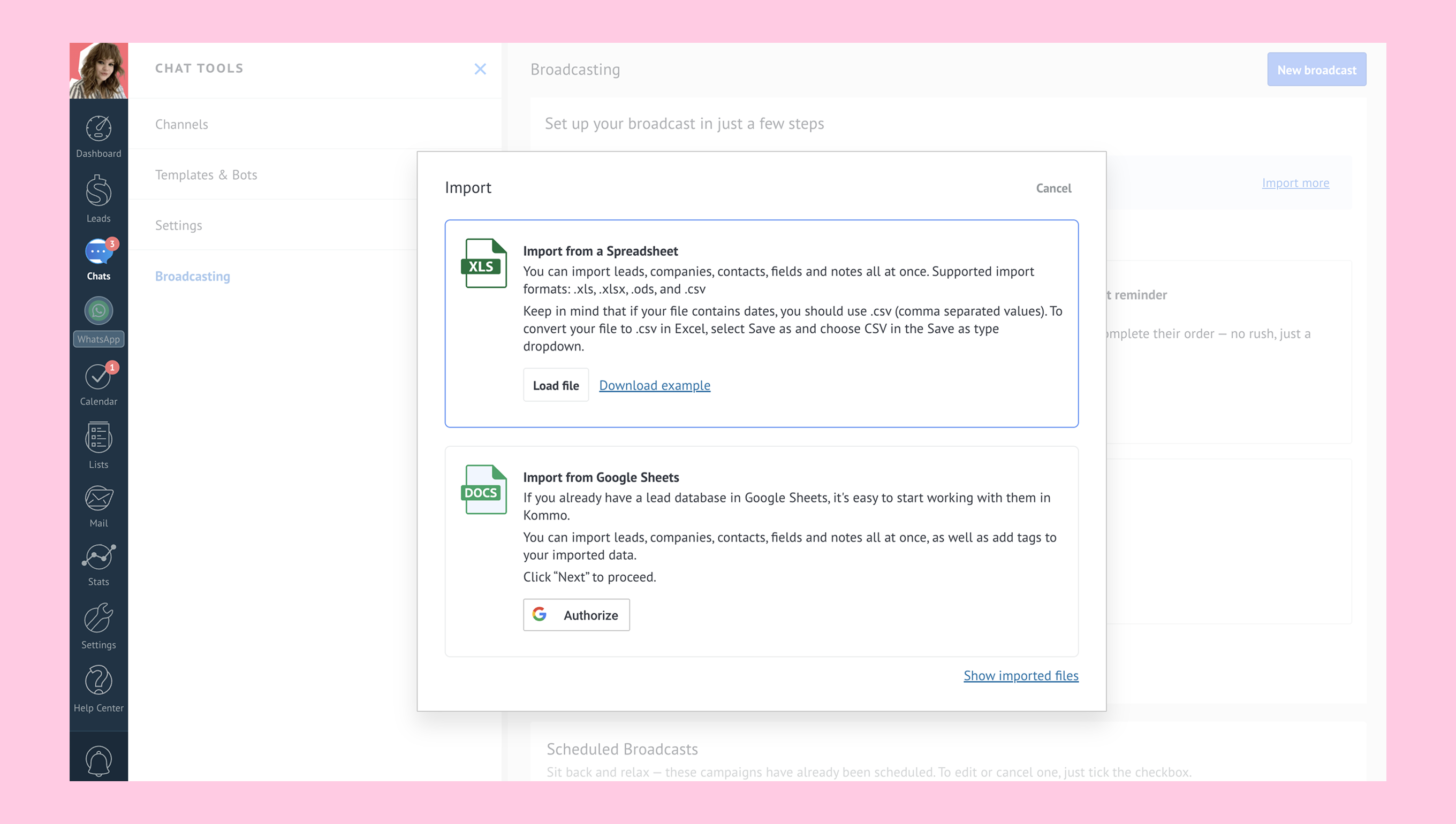This screenshot has width=1456, height=824.
Task: Select Channels in Chat Tools menu
Action: [181, 124]
